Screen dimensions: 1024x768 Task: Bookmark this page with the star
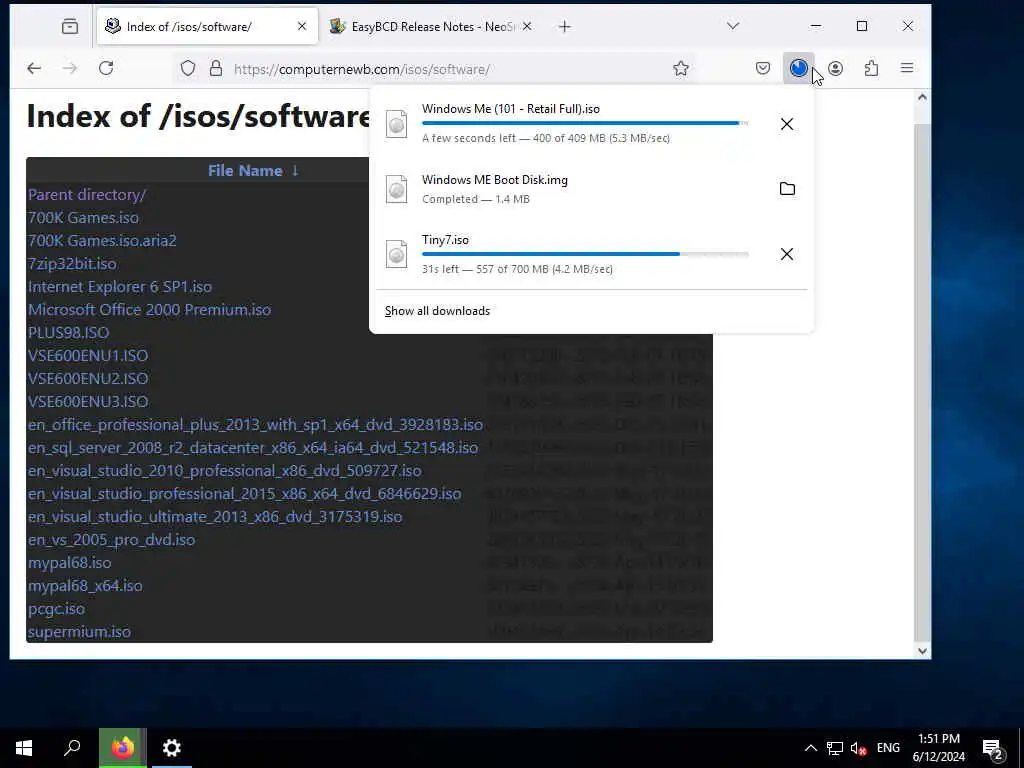pos(681,68)
